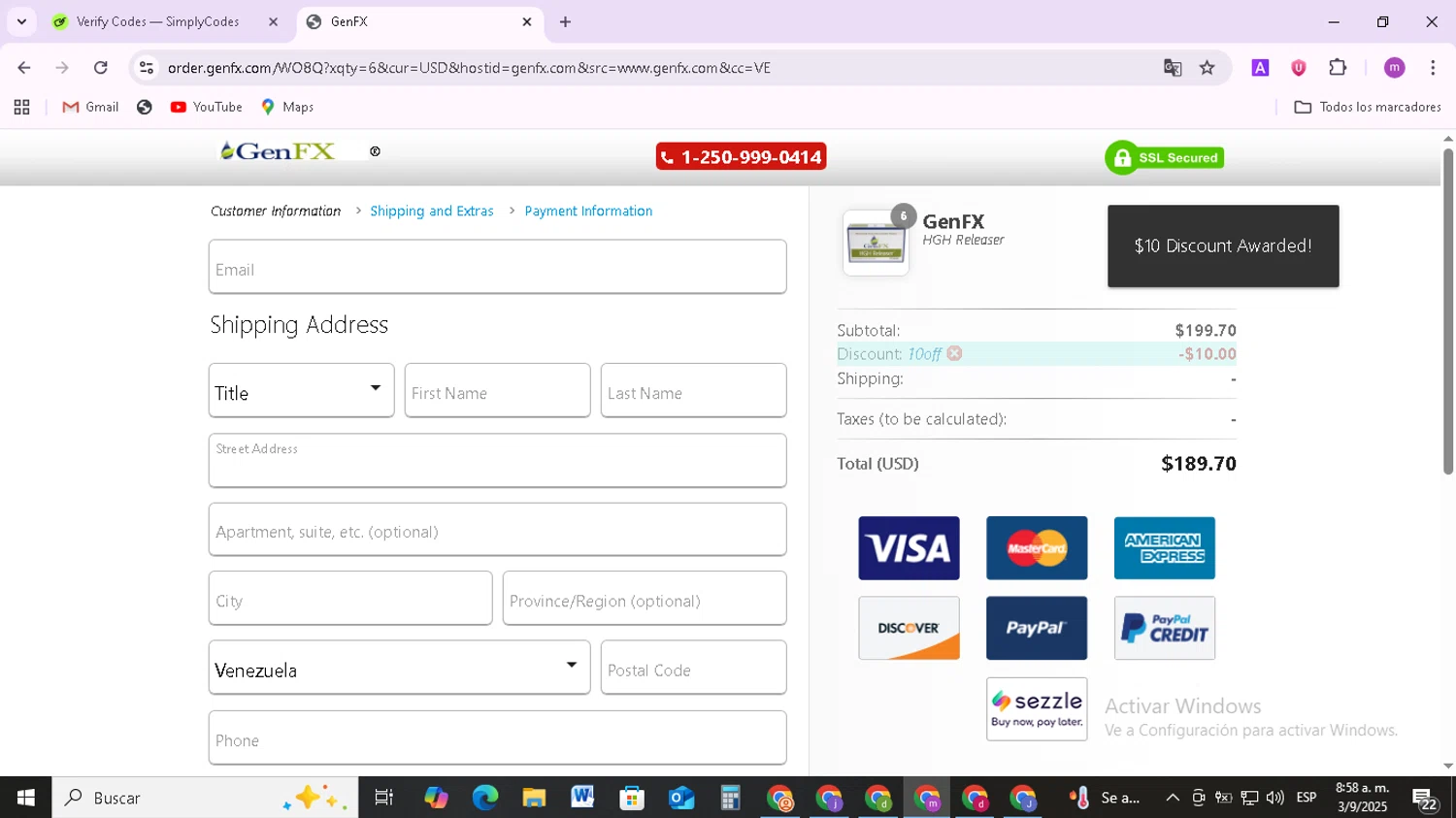
Task: Click the Postal Code field
Action: click(x=693, y=668)
